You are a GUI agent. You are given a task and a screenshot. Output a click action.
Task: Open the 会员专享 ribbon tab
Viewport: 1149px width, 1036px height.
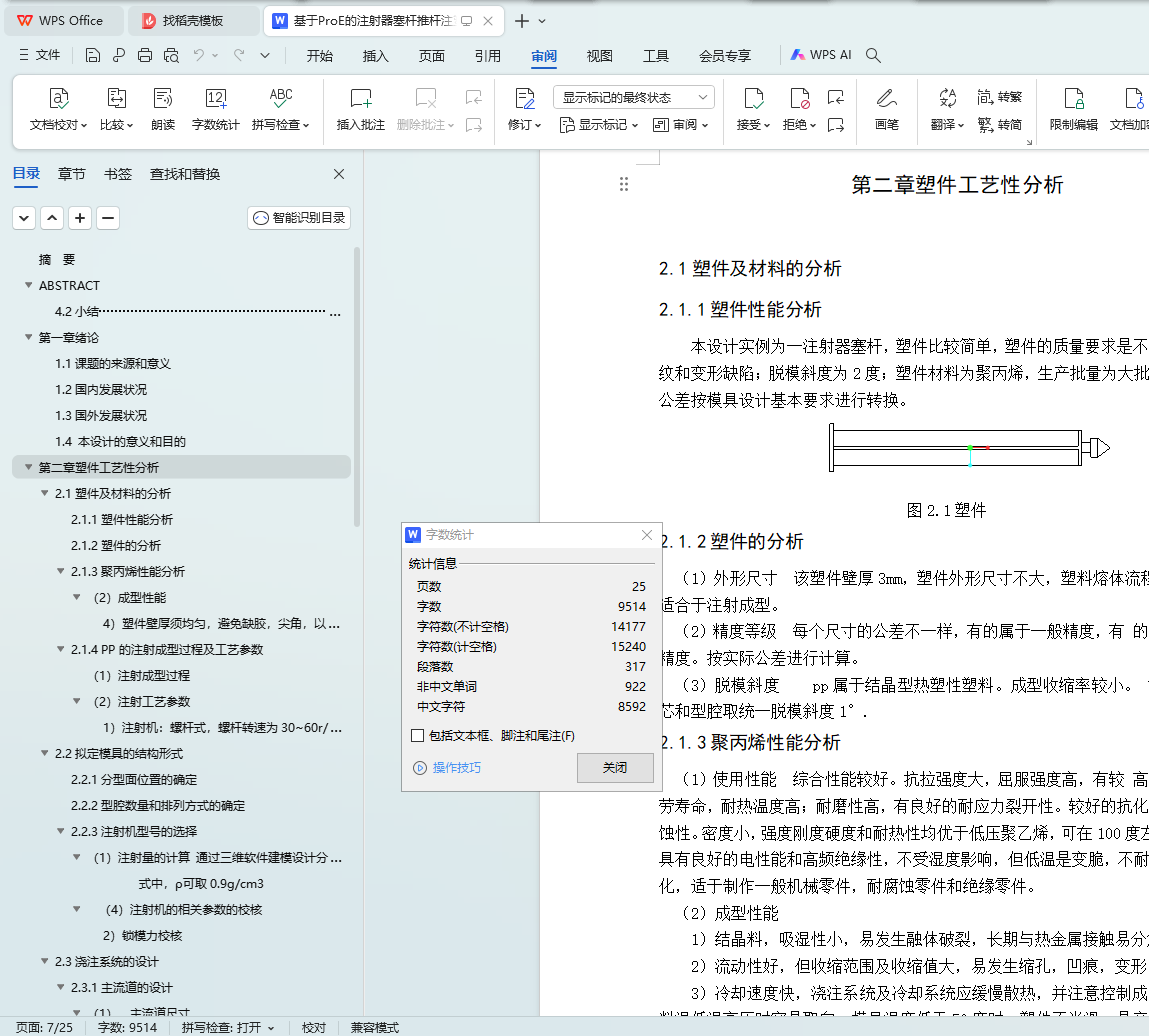725,56
